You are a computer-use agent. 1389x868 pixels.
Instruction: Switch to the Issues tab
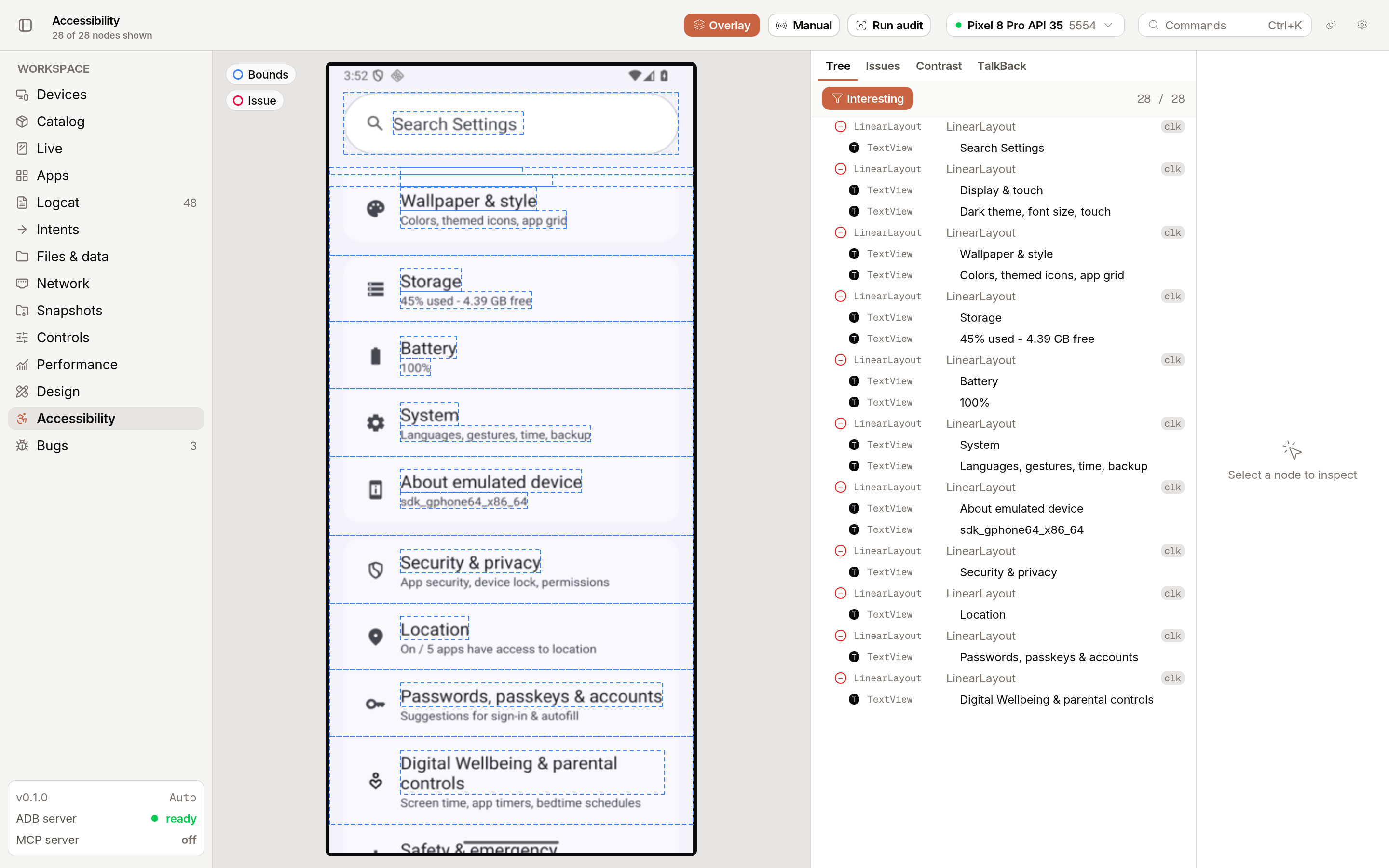pyautogui.click(x=882, y=66)
